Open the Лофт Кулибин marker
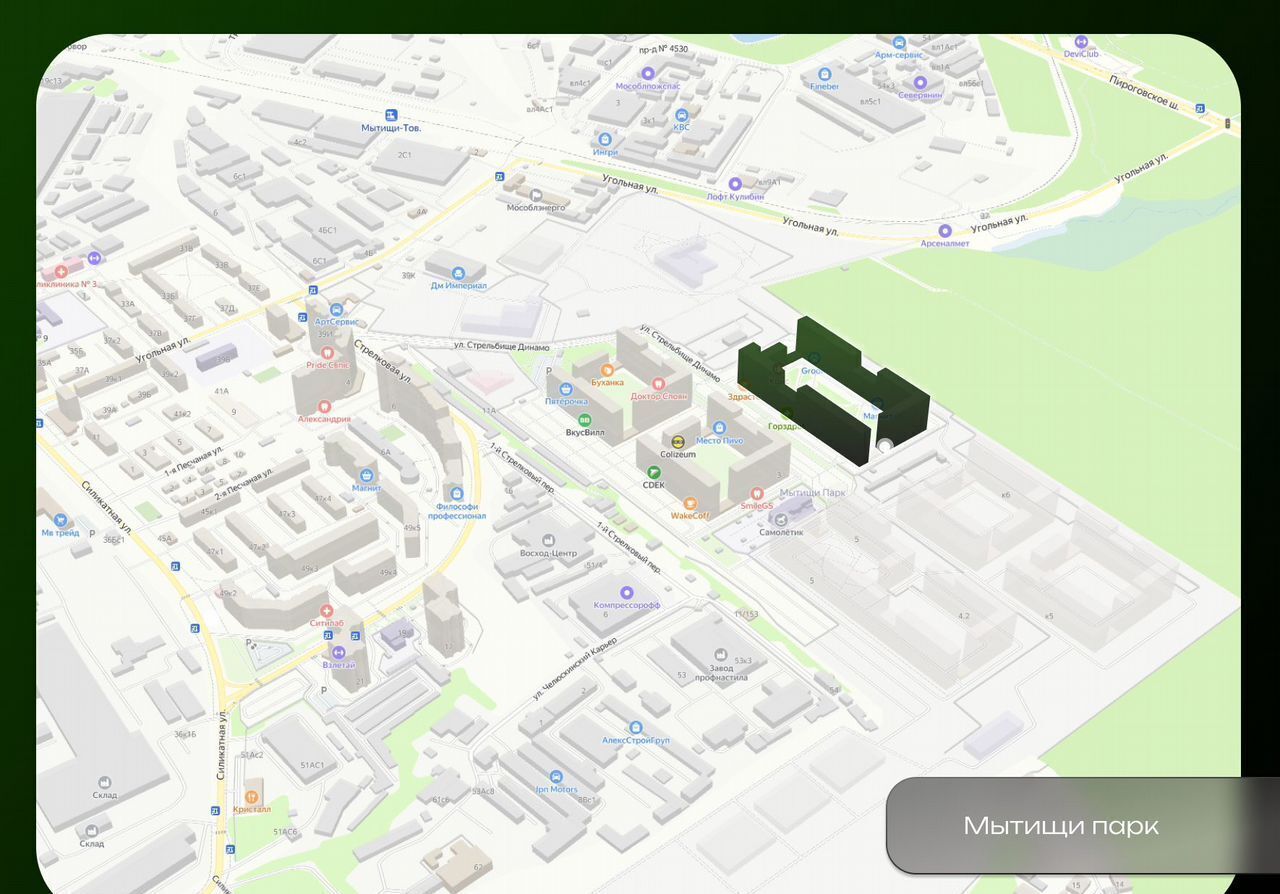Screen dimensions: 1280x894 [735, 184]
